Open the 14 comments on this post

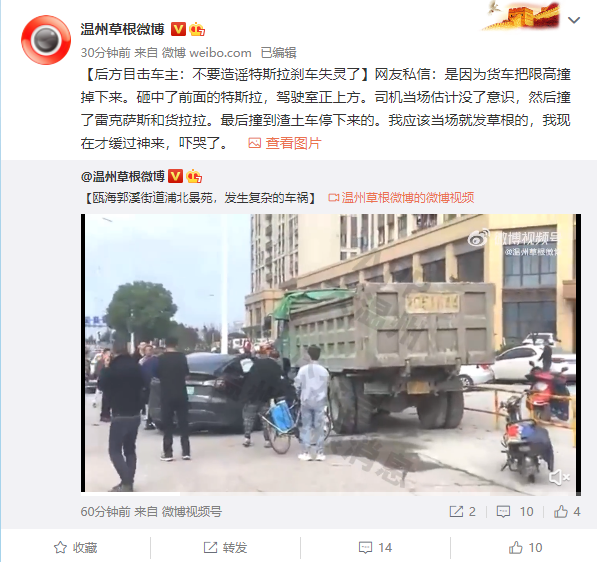click(375, 548)
